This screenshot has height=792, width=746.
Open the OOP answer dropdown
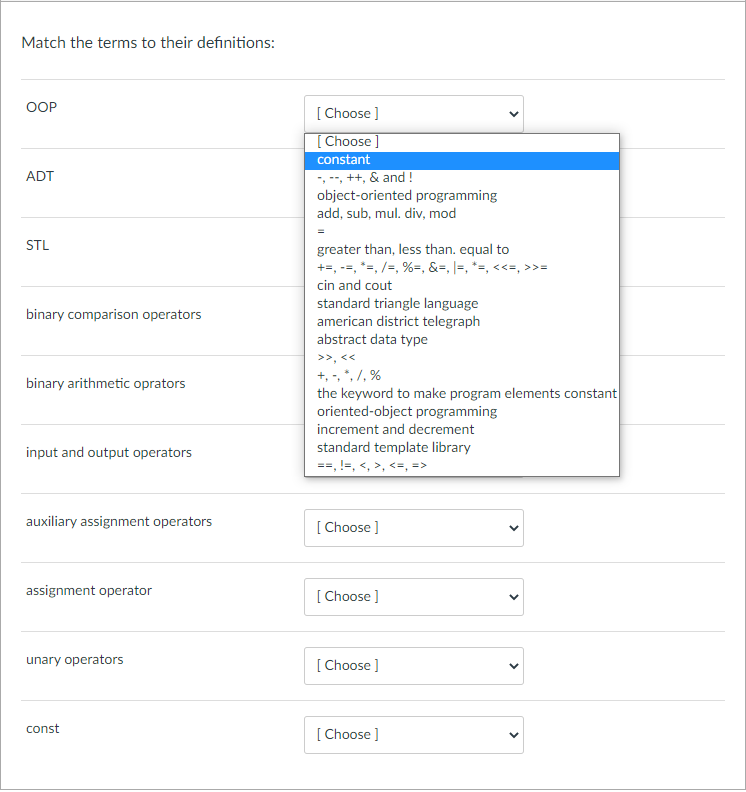(413, 114)
